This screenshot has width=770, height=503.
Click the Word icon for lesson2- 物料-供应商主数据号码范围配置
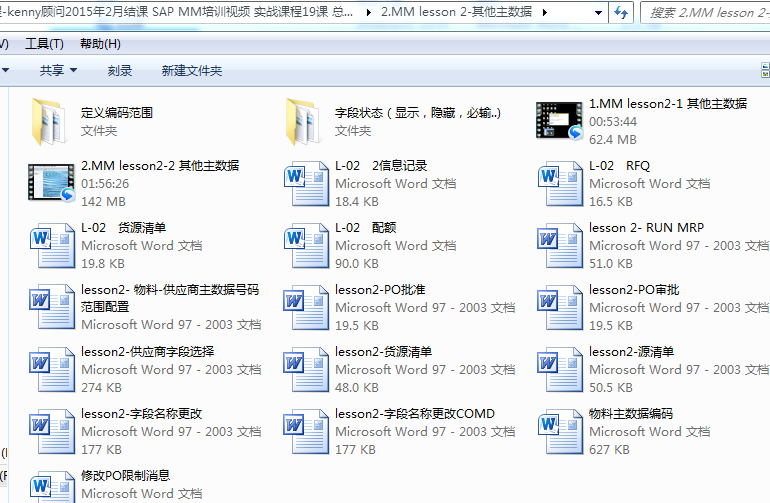click(52, 307)
